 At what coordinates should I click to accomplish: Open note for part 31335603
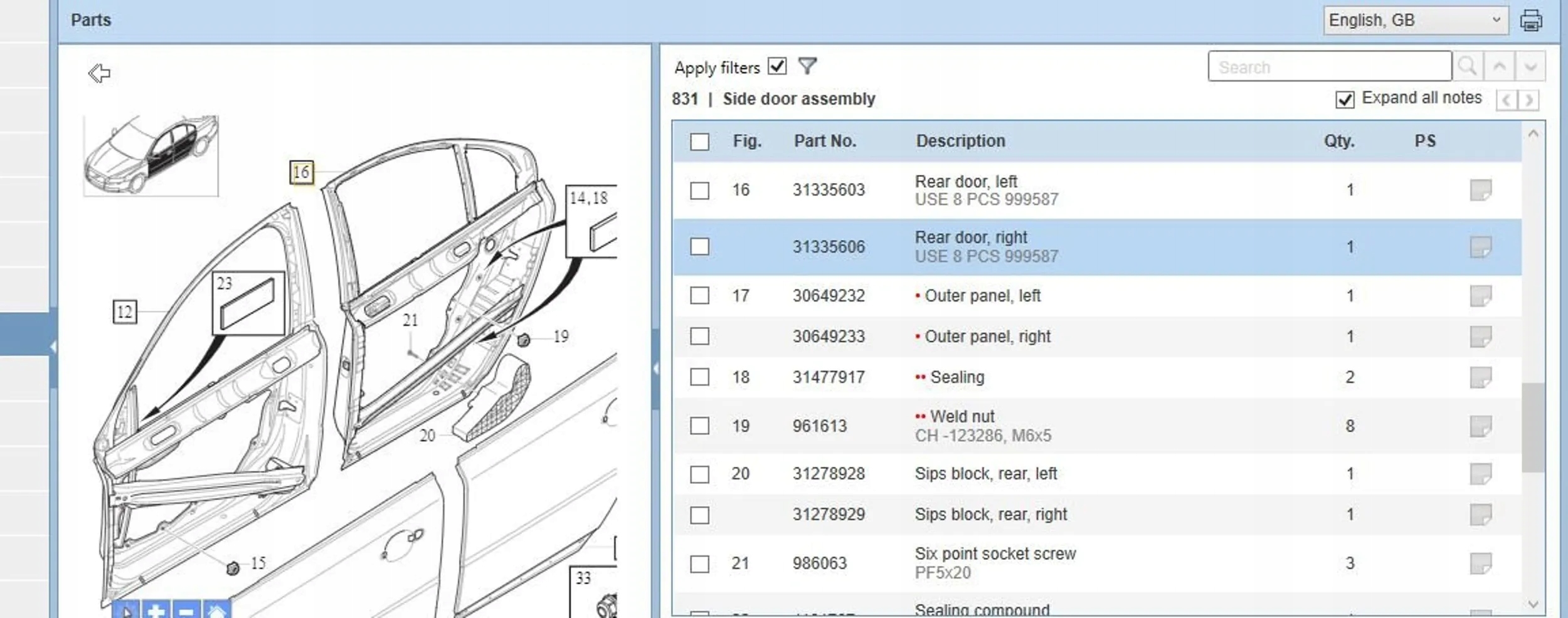tap(1481, 190)
